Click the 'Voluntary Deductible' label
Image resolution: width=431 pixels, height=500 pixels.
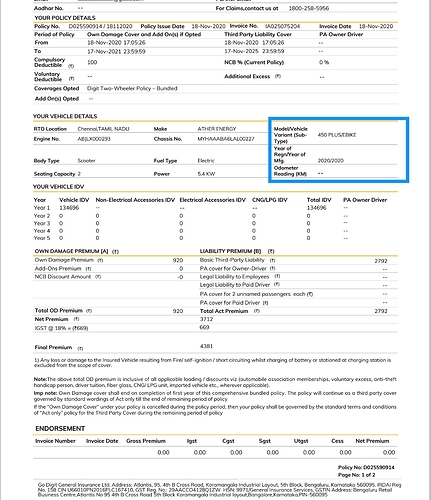[48, 77]
